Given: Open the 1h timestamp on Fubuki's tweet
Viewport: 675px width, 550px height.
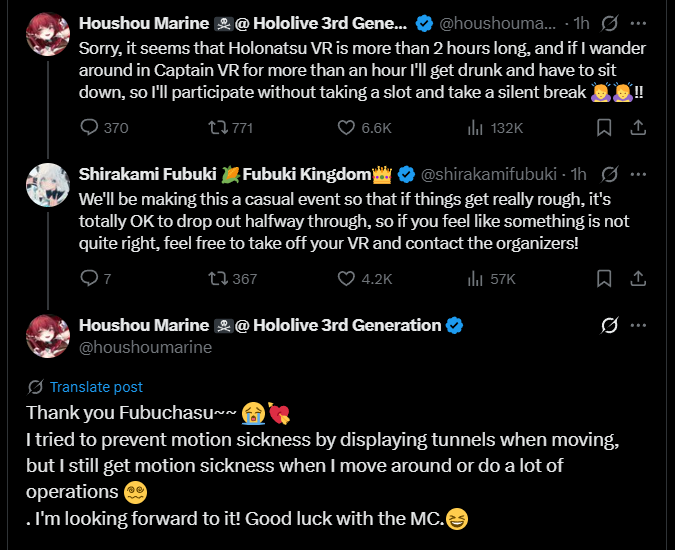Looking at the screenshot, I should tap(579, 174).
